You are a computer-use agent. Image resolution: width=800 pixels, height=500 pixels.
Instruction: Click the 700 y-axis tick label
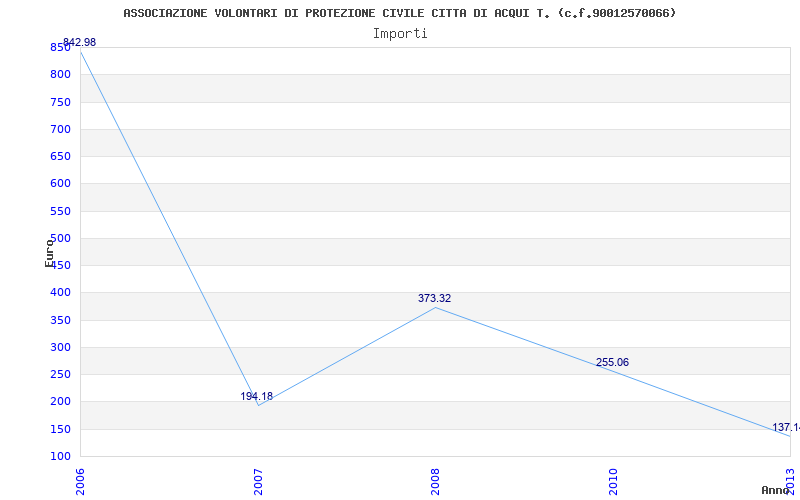point(60,129)
